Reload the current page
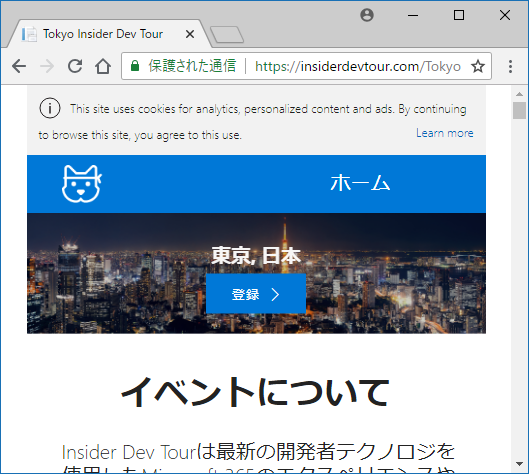This screenshot has height=474, width=529. [75, 66]
